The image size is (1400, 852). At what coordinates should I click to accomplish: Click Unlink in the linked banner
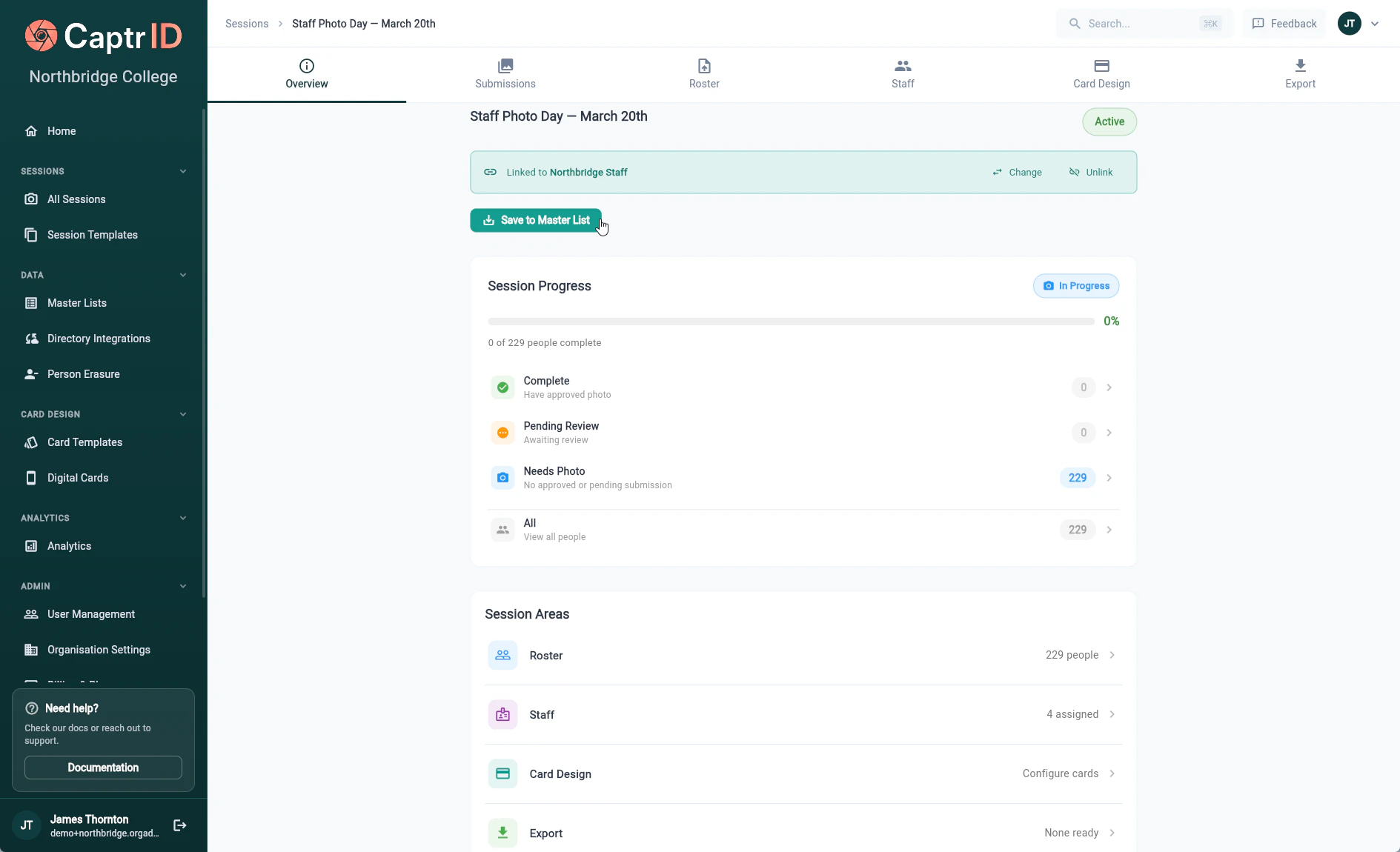tap(1090, 172)
